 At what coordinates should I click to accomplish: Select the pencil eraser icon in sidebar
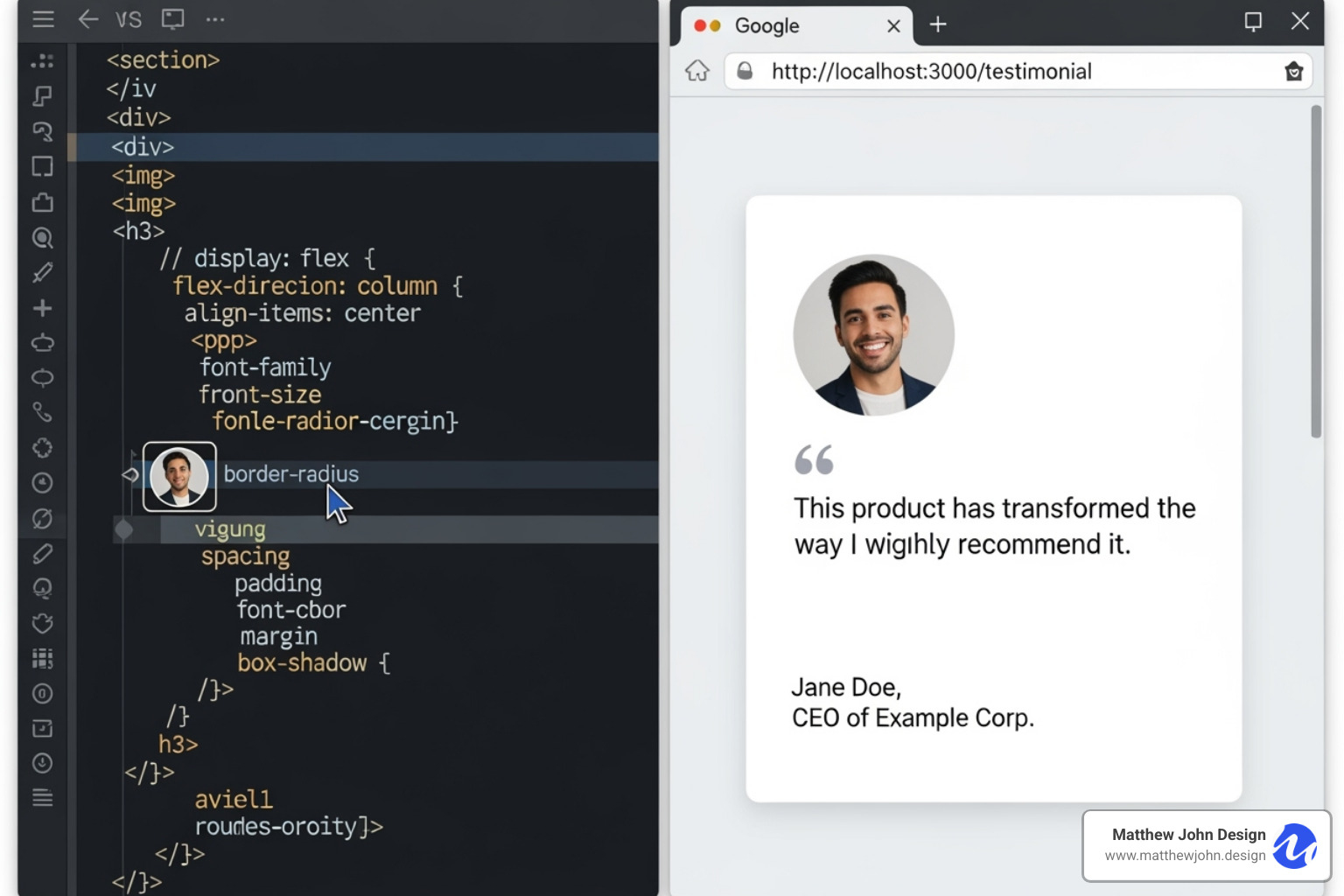42,553
